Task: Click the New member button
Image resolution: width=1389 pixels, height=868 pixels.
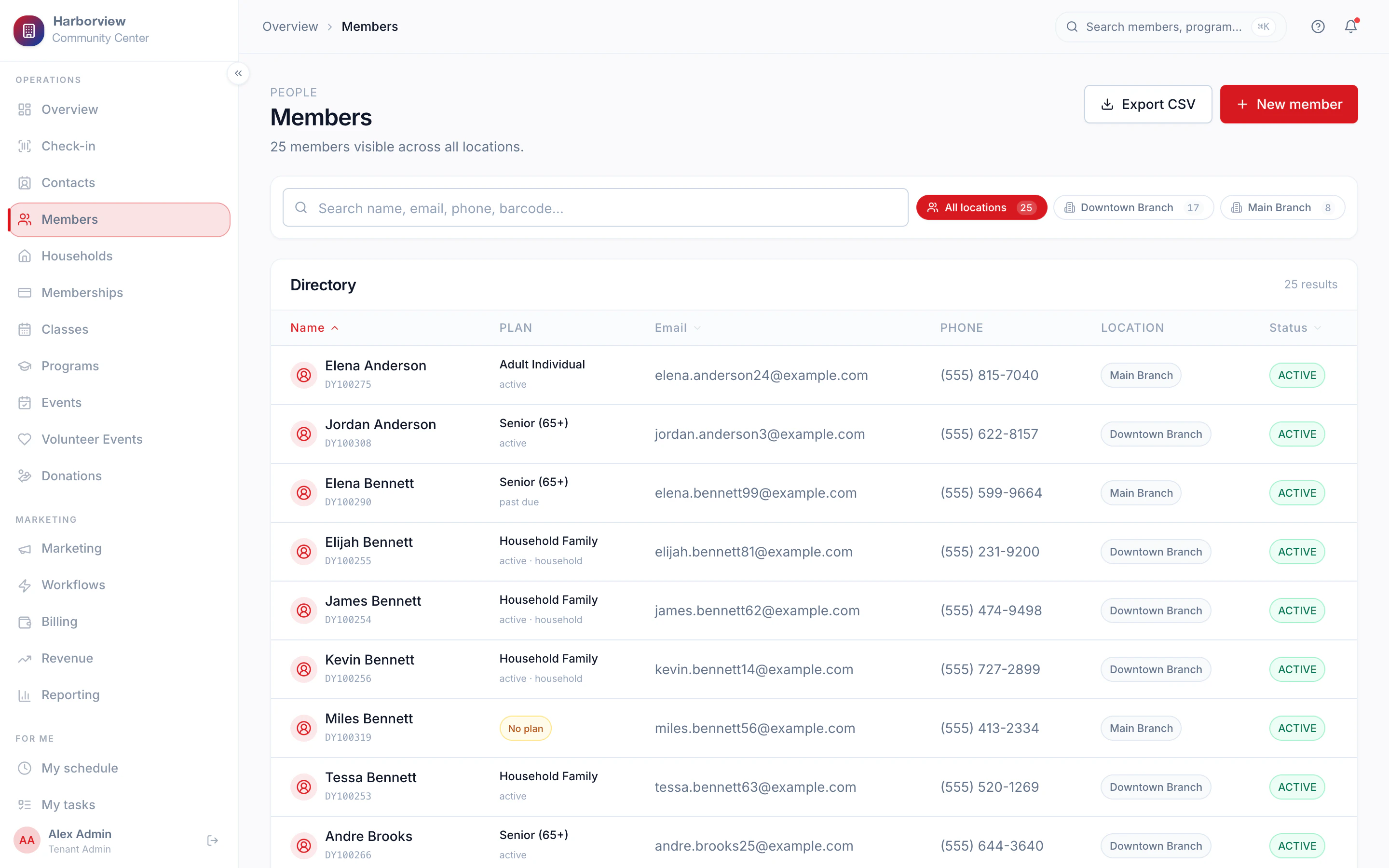Action: [x=1289, y=104]
